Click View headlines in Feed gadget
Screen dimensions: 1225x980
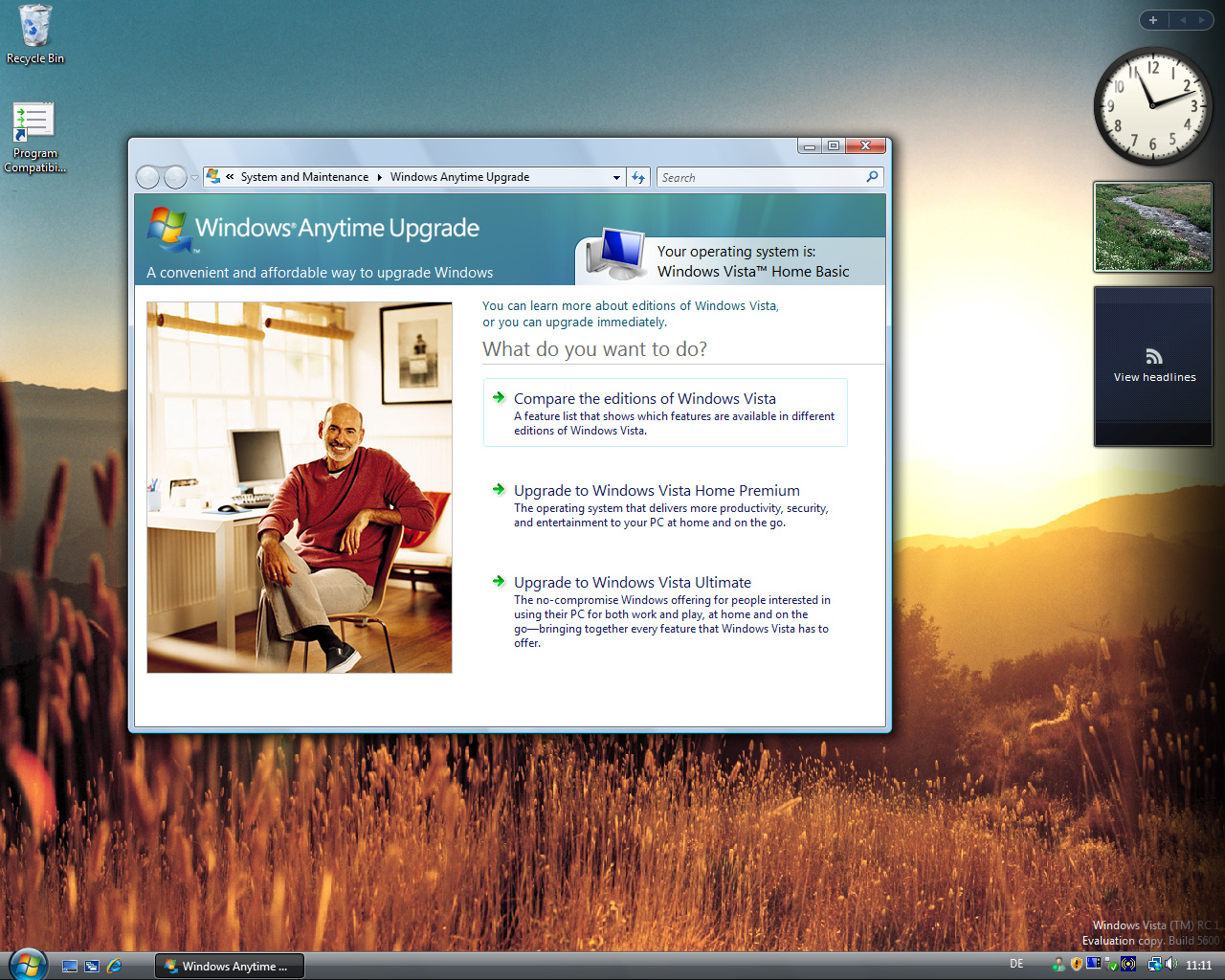1154,377
